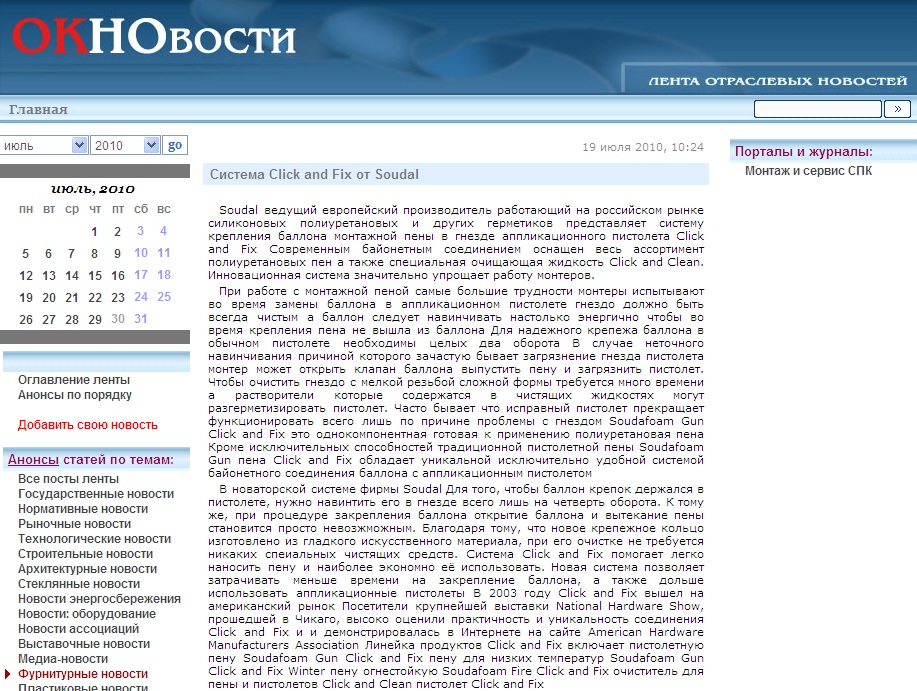Viewport: 917px width, 691px height.
Task: Select calendar day 7
Action: coord(71,254)
